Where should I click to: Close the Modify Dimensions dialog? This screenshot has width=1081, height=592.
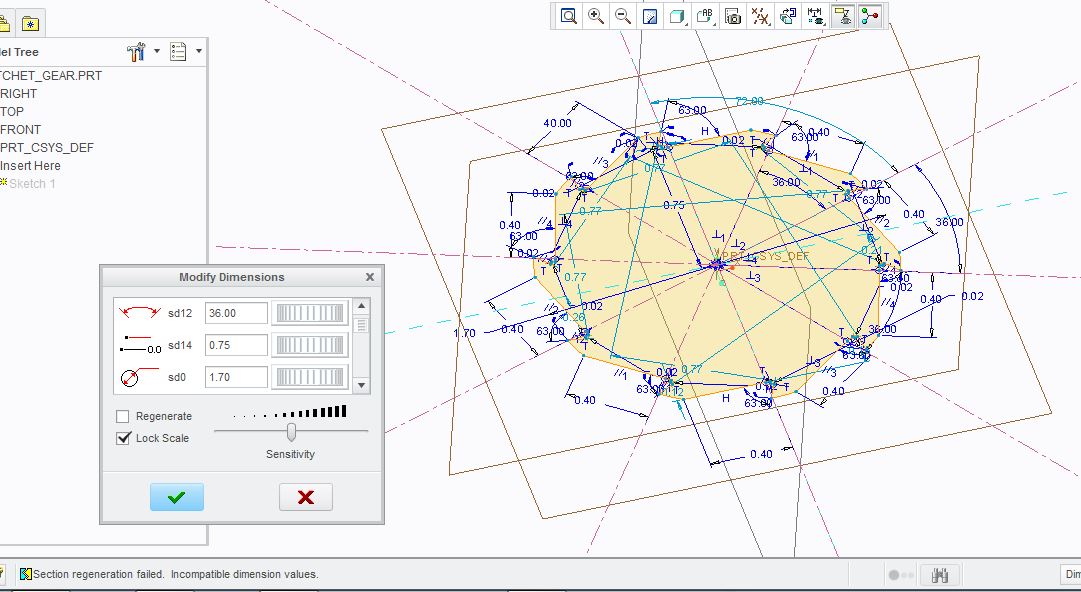pos(370,277)
